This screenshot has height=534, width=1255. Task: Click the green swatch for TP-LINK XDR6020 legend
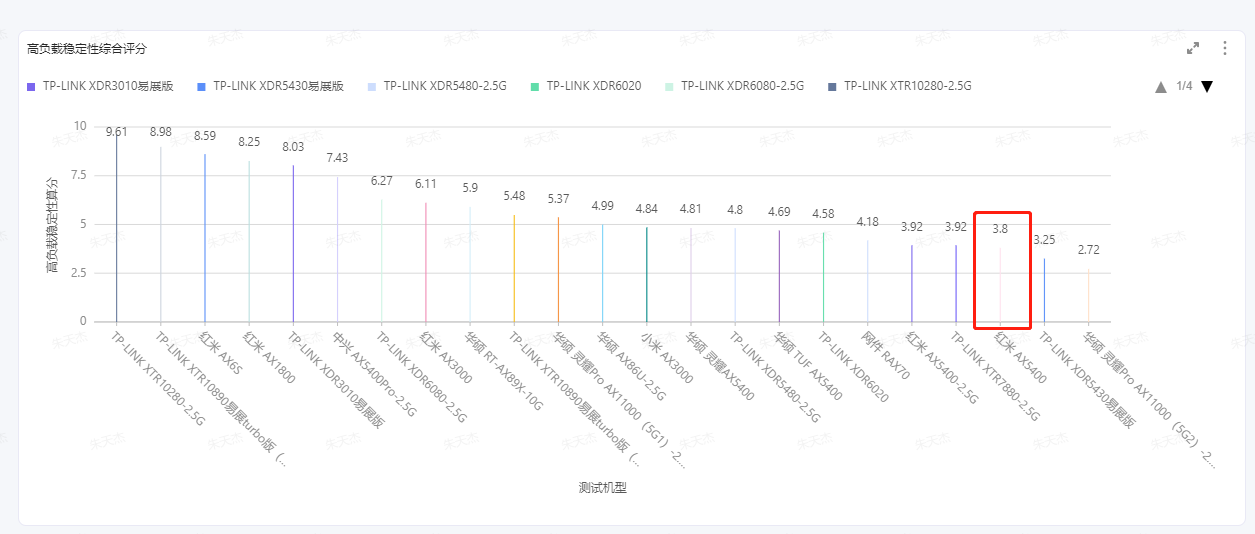click(x=535, y=87)
